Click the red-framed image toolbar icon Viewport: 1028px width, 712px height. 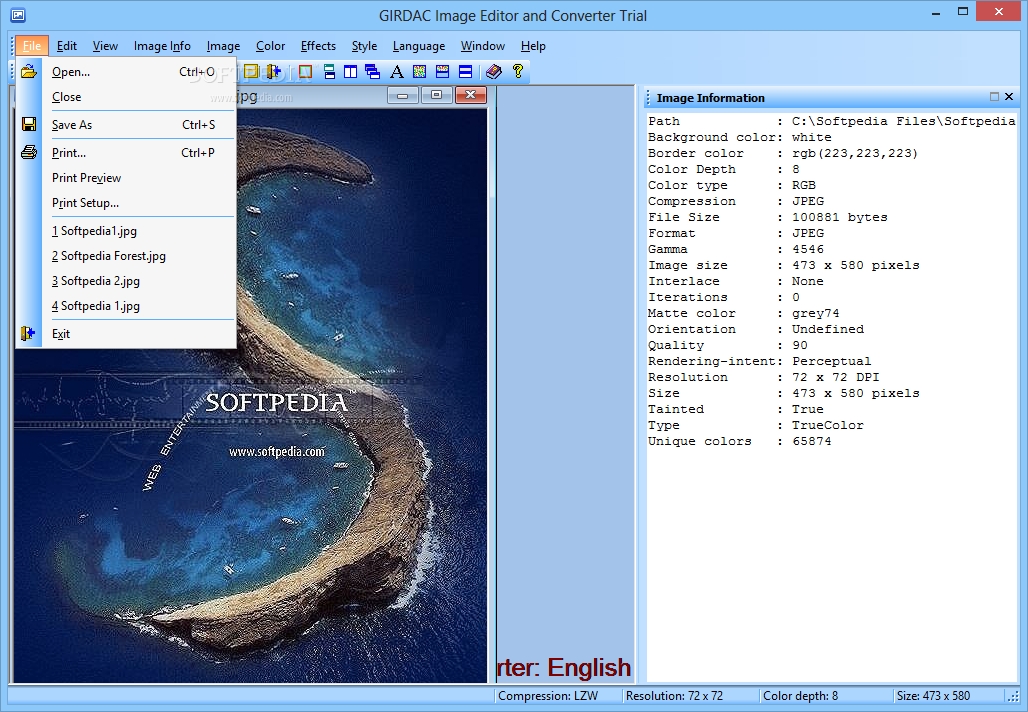[305, 71]
